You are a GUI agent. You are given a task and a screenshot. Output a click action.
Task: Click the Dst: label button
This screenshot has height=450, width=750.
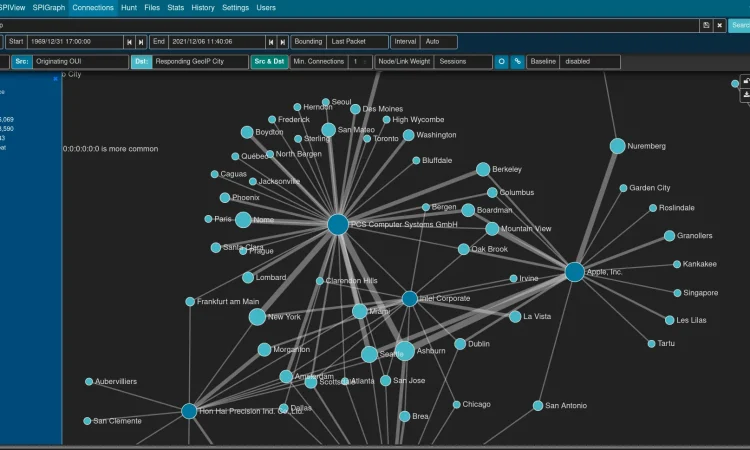point(142,62)
